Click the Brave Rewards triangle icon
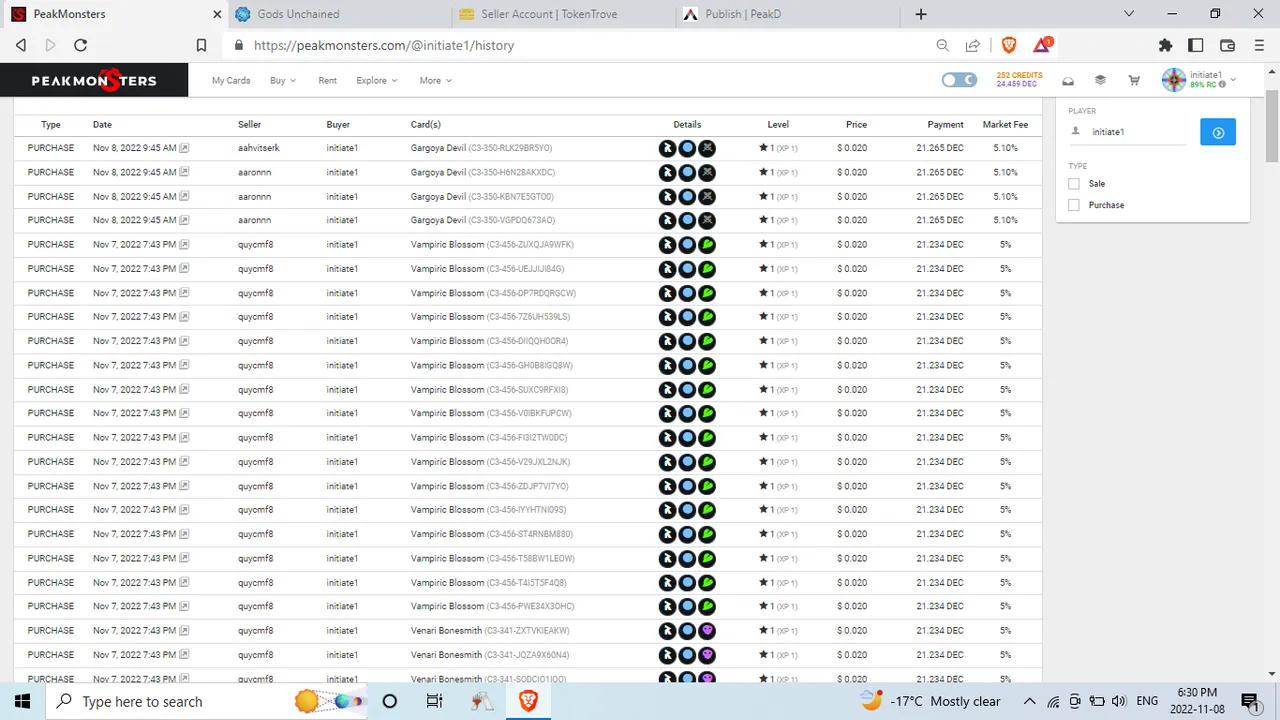The width and height of the screenshot is (1280, 720). (1042, 45)
